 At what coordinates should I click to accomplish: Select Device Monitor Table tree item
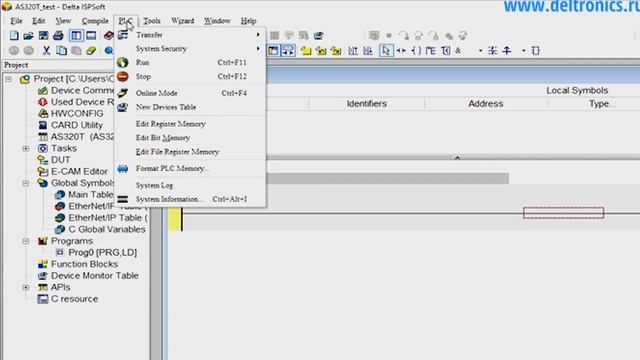pos(95,276)
